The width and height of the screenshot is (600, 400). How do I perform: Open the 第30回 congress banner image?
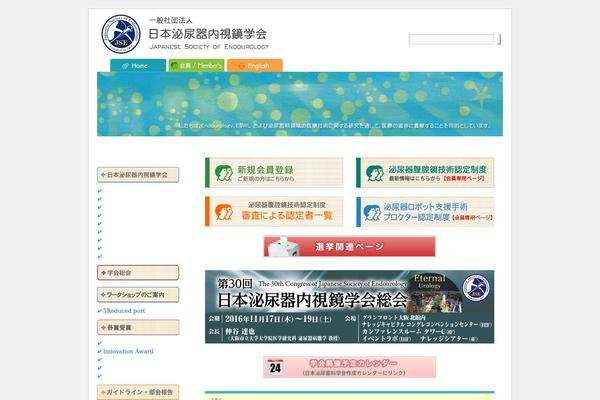point(349,307)
